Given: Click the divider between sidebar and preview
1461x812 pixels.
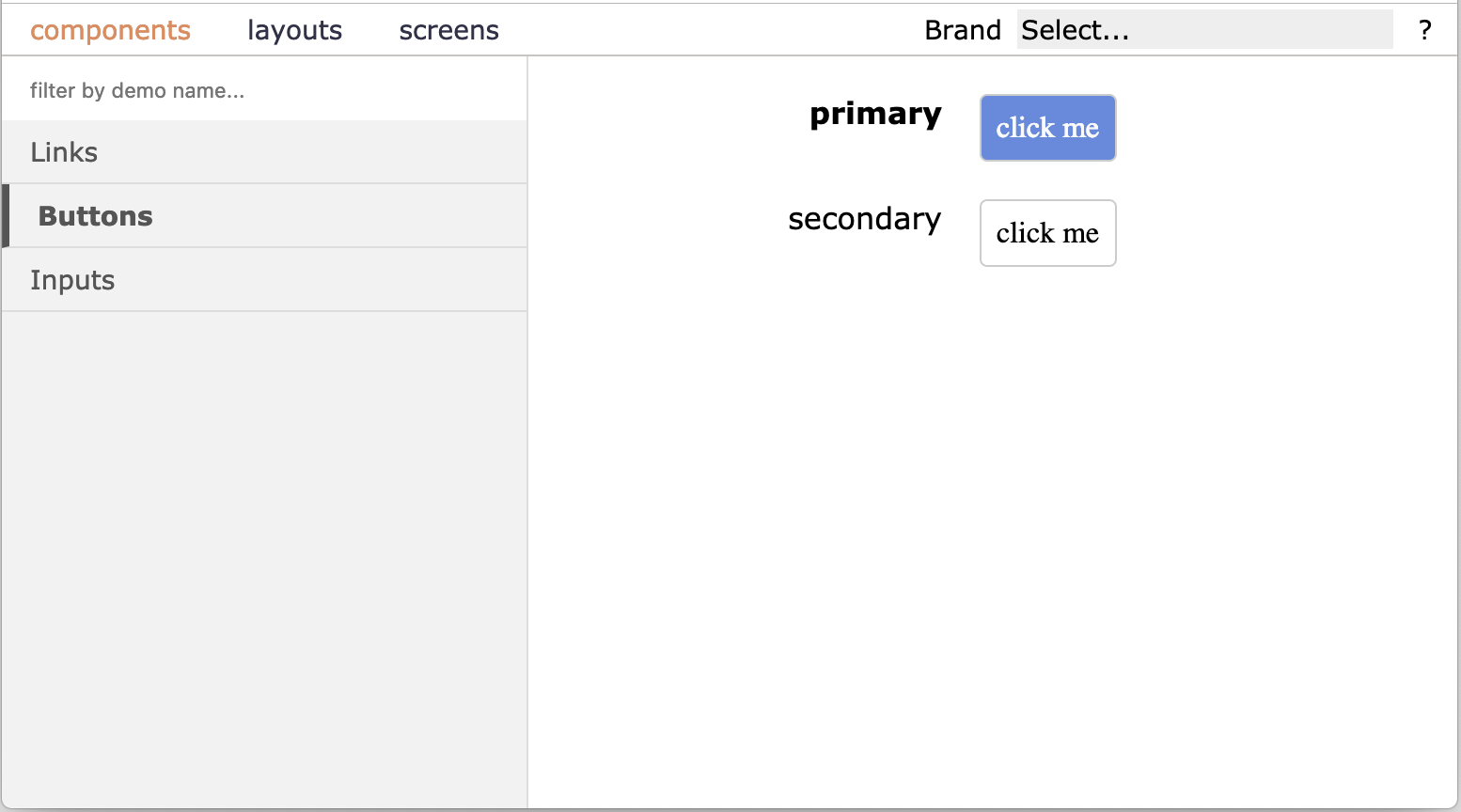Looking at the screenshot, I should (527, 470).
